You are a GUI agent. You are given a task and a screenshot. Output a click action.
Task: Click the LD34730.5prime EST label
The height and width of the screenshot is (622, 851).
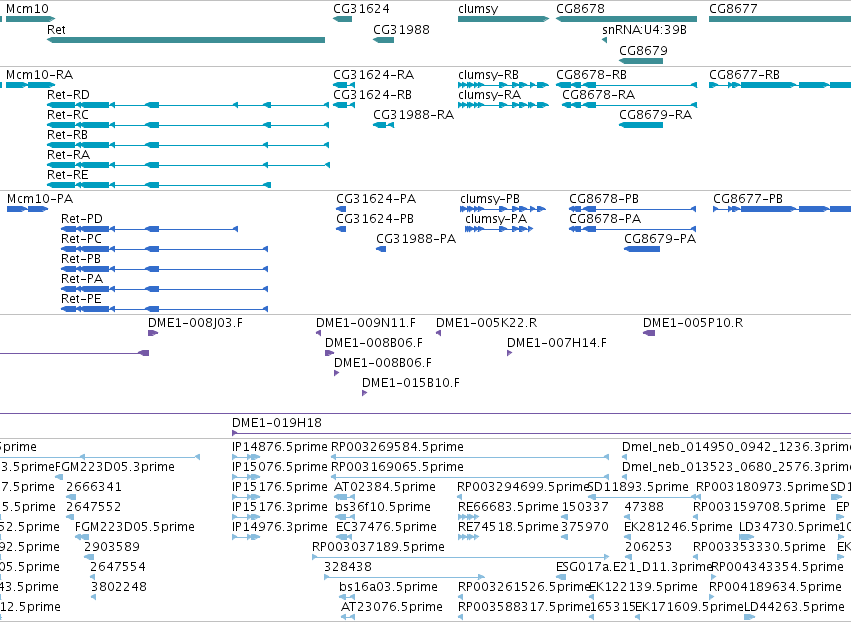[789, 527]
